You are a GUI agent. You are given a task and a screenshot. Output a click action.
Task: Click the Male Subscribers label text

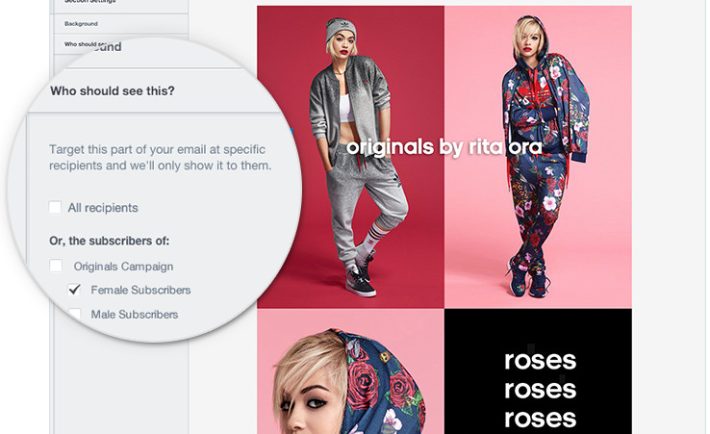[134, 314]
